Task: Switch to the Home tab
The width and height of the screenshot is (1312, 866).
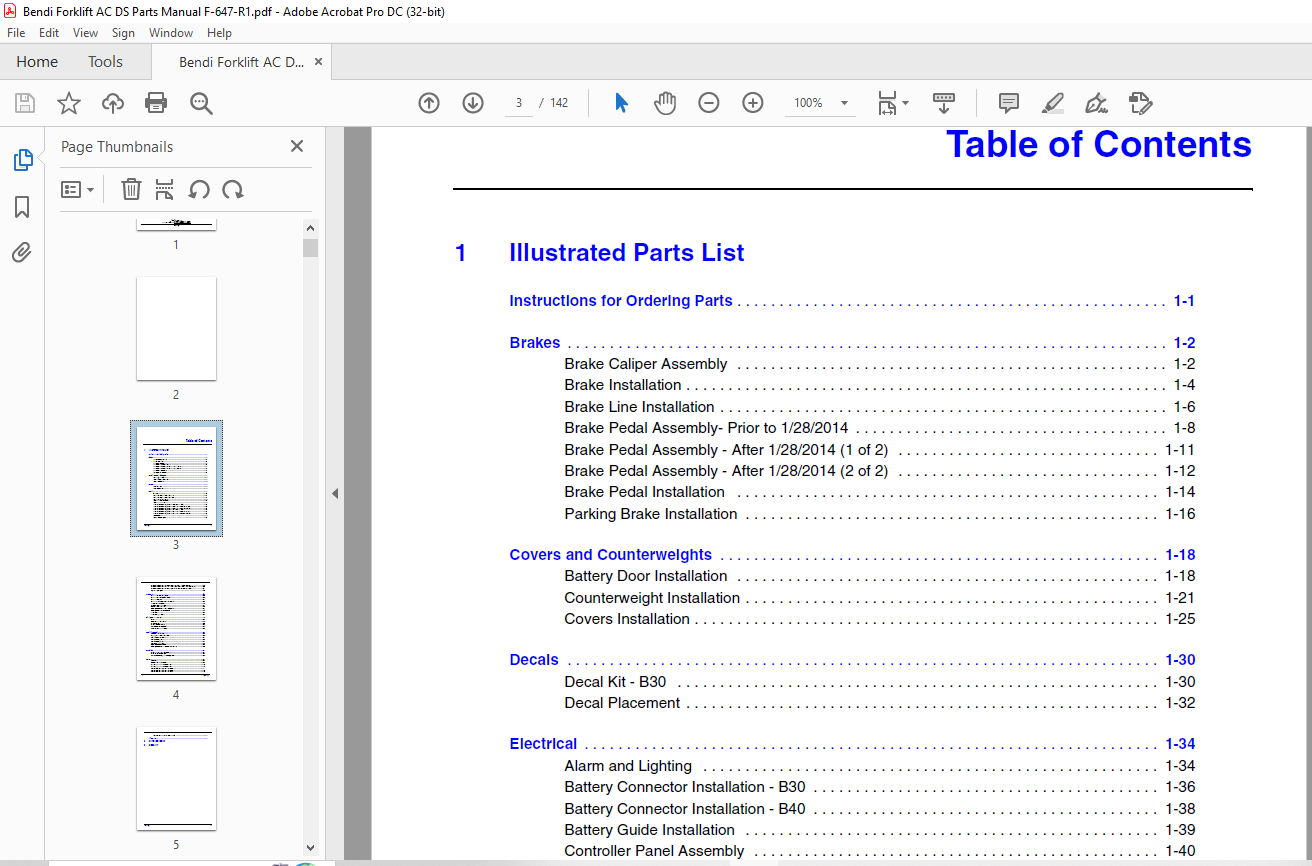Action: coord(37,62)
